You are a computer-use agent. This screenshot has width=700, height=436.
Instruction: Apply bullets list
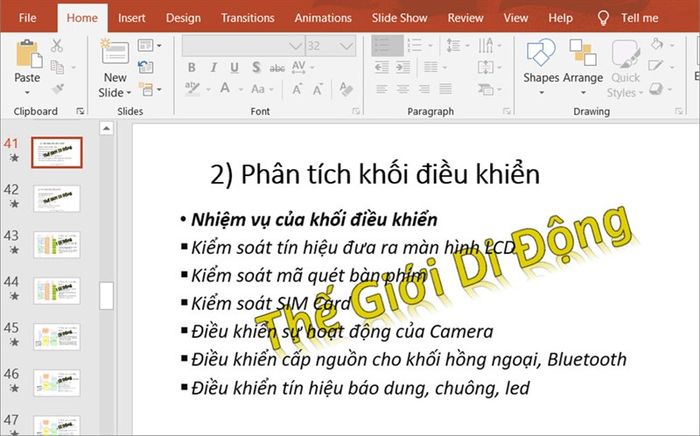pyautogui.click(x=387, y=46)
